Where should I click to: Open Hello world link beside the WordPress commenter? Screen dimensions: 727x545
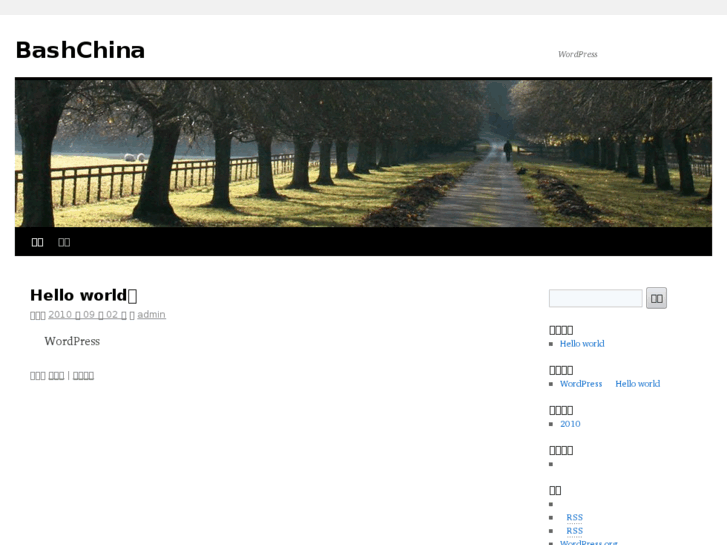tap(638, 384)
